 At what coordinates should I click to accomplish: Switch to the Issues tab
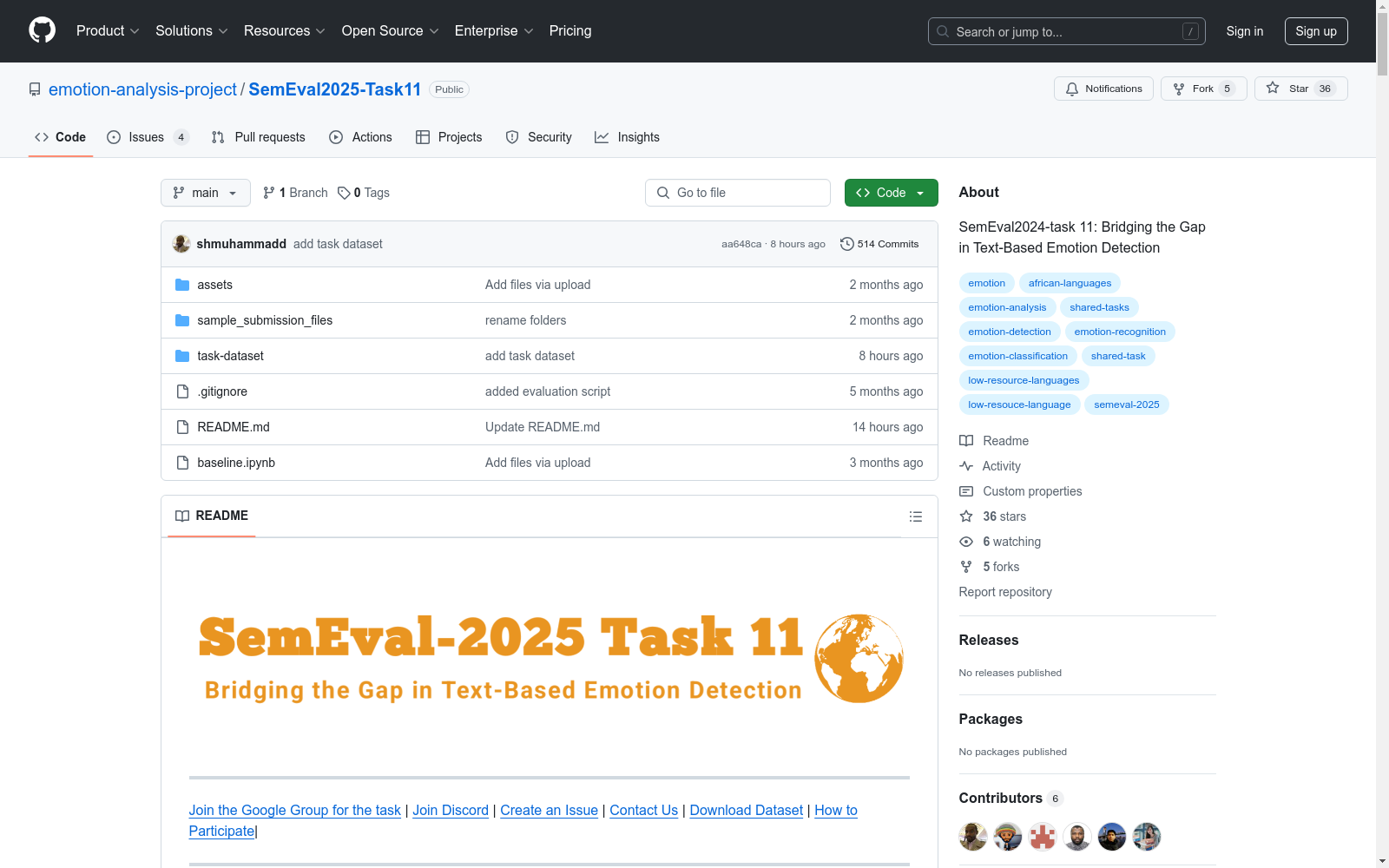coord(148,137)
